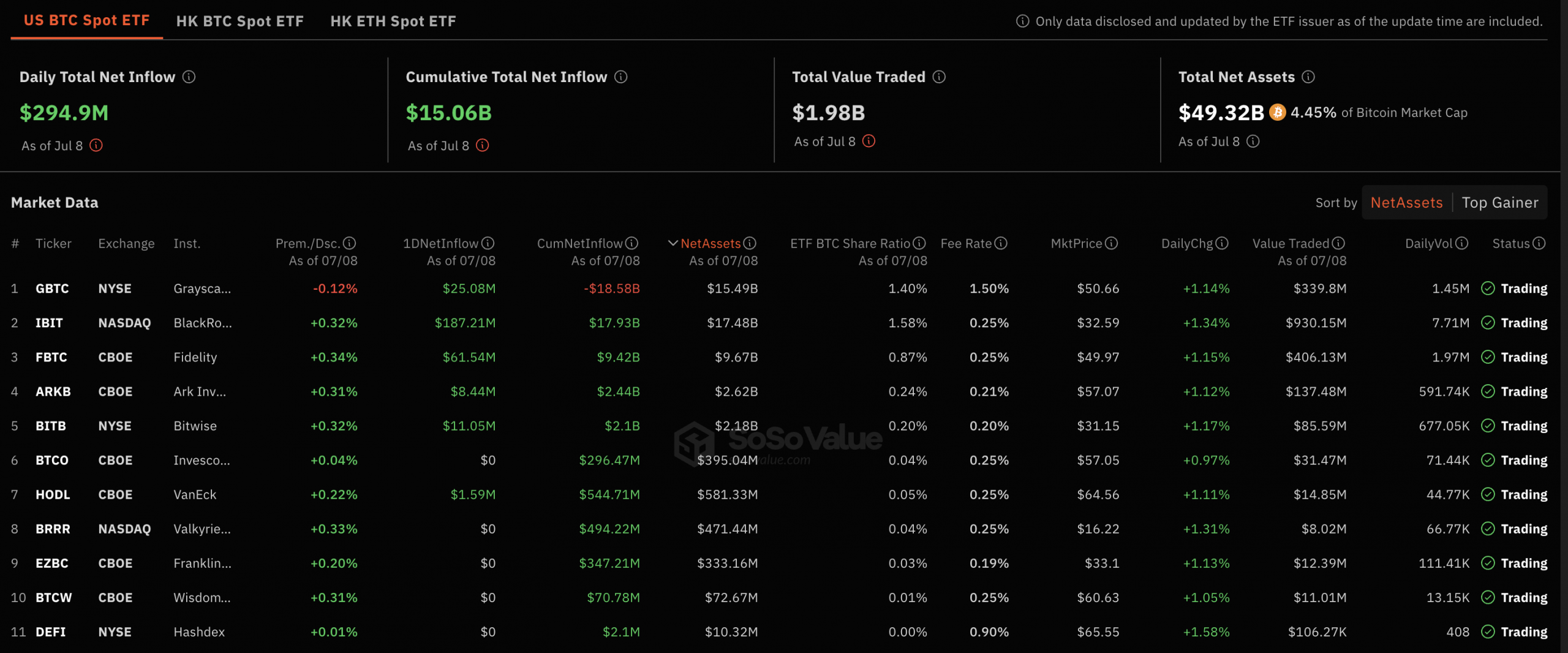Click info icon beside Cumulative Total Net Inflow
This screenshot has height=653, width=1568.
point(621,77)
